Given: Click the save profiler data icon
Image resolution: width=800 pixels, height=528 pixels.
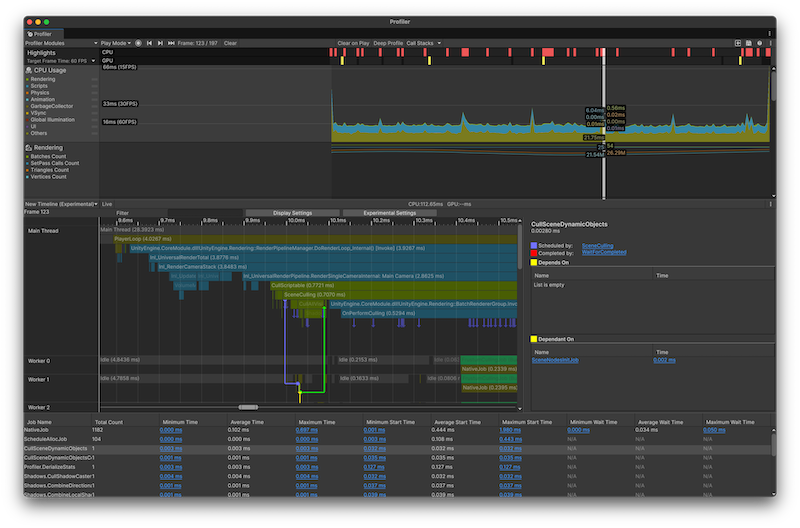Looking at the screenshot, I should coord(748,44).
